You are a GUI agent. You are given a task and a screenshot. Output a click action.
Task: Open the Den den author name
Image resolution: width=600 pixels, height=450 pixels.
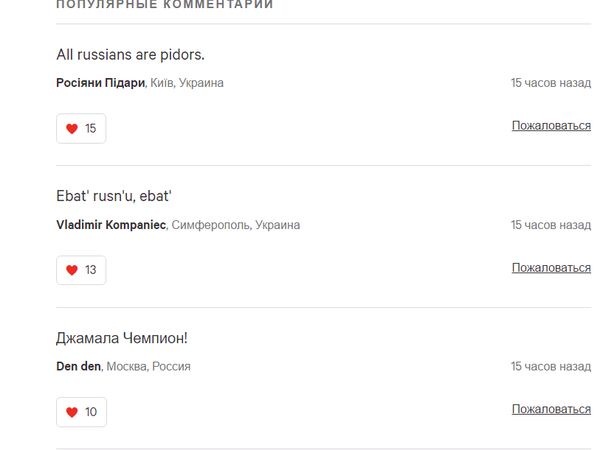pos(78,367)
